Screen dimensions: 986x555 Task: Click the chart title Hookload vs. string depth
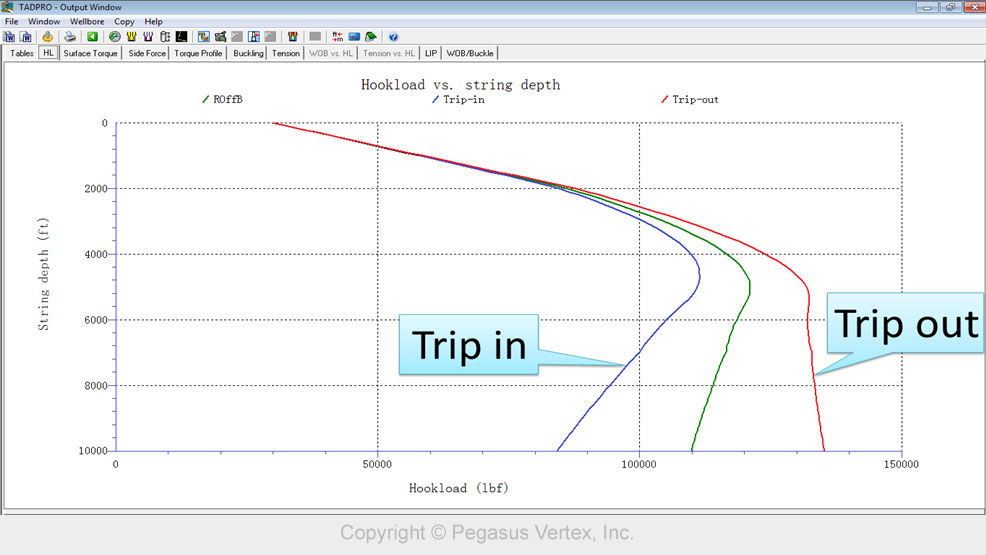click(x=460, y=84)
